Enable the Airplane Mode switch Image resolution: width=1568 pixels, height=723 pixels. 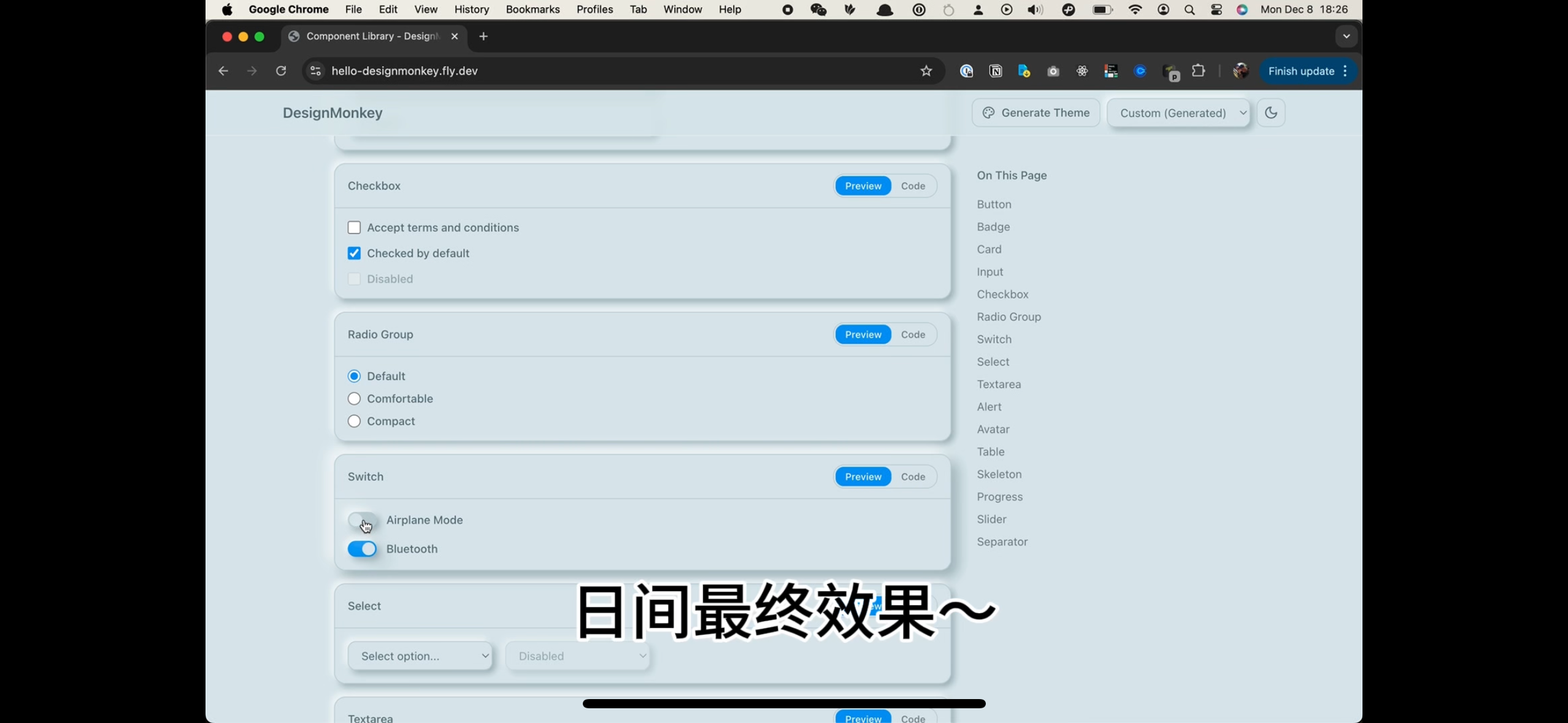click(x=363, y=520)
